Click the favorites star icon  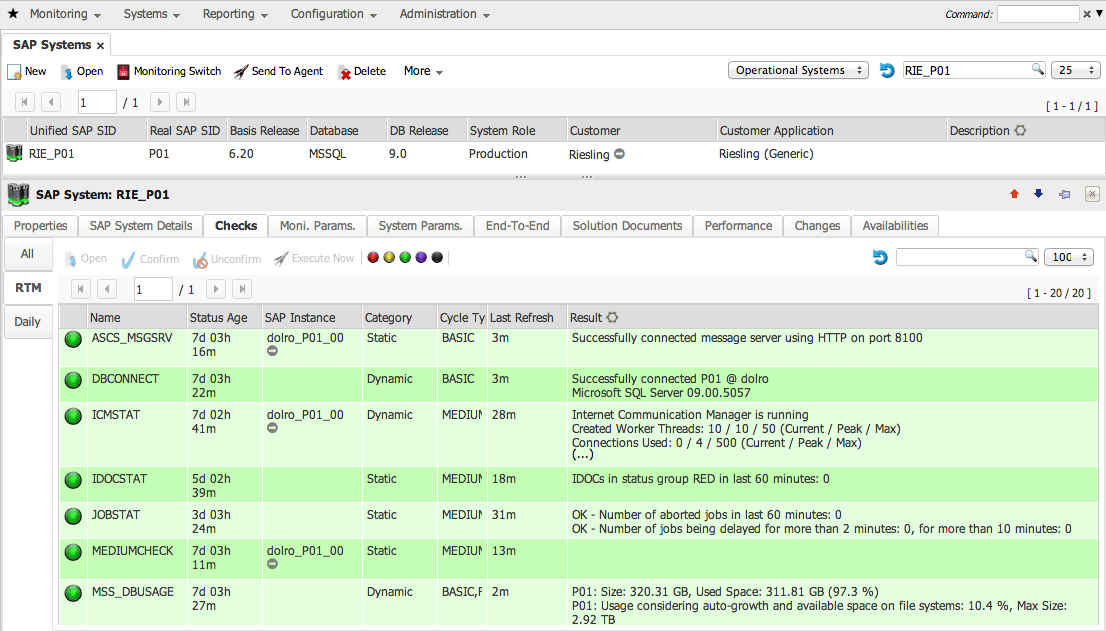(x=13, y=13)
